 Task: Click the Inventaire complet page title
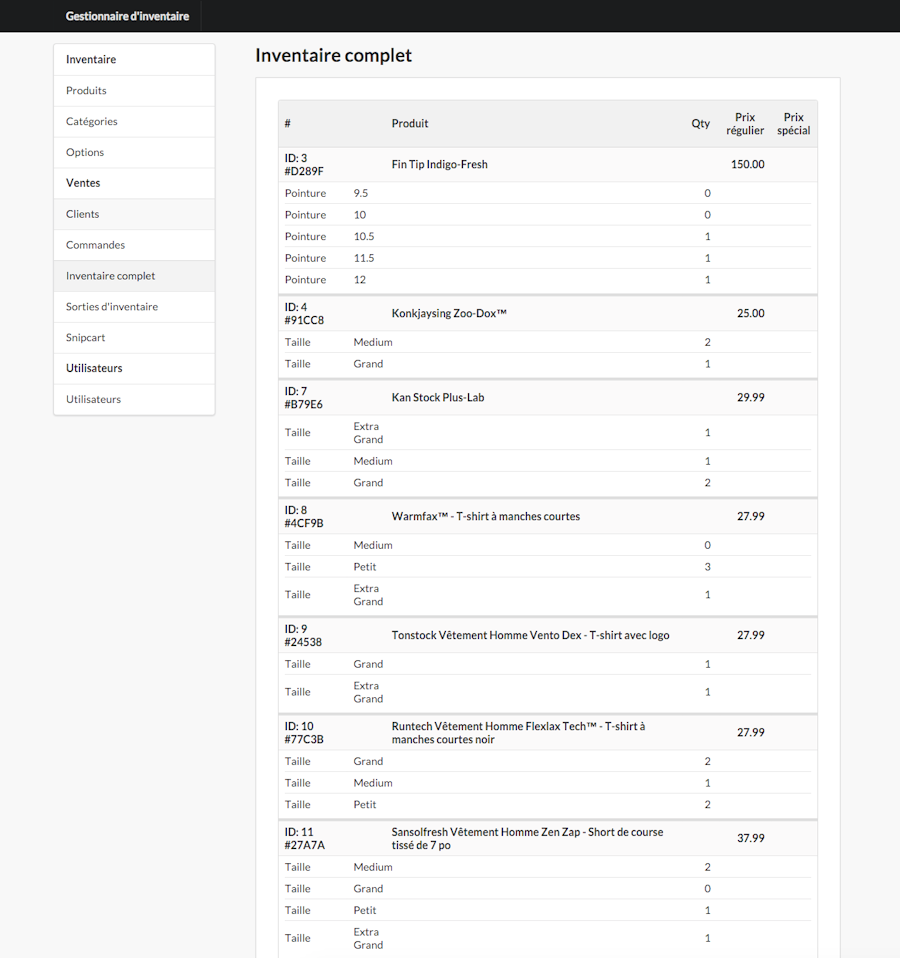point(334,55)
